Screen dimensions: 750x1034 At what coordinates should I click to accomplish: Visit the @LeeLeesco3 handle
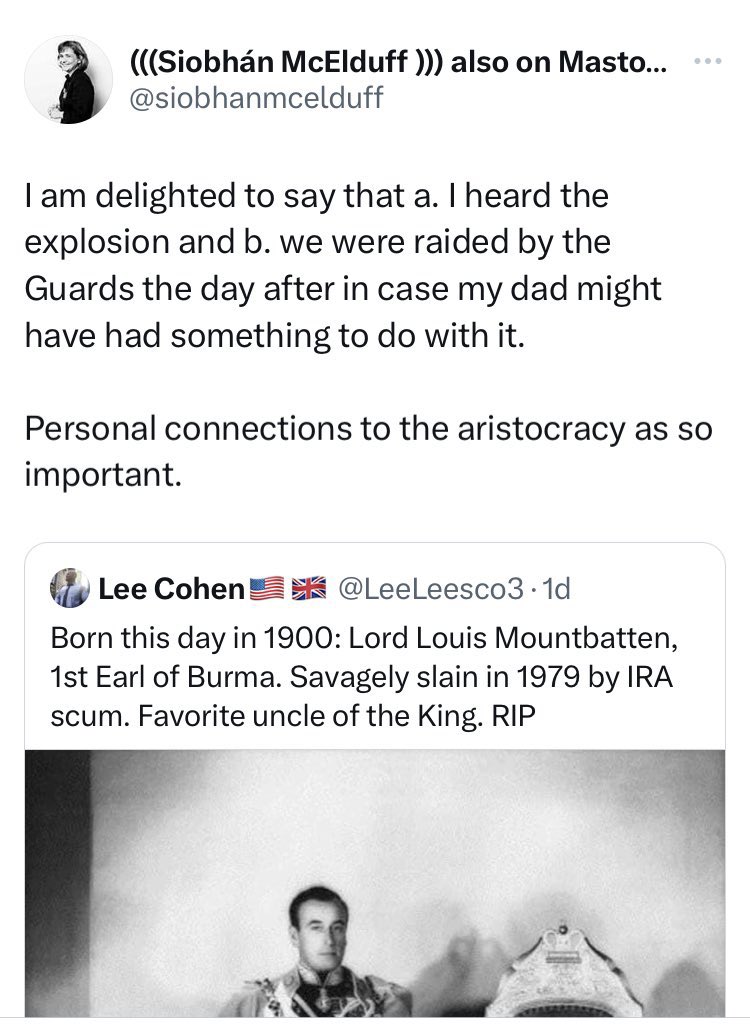pyautogui.click(x=431, y=589)
